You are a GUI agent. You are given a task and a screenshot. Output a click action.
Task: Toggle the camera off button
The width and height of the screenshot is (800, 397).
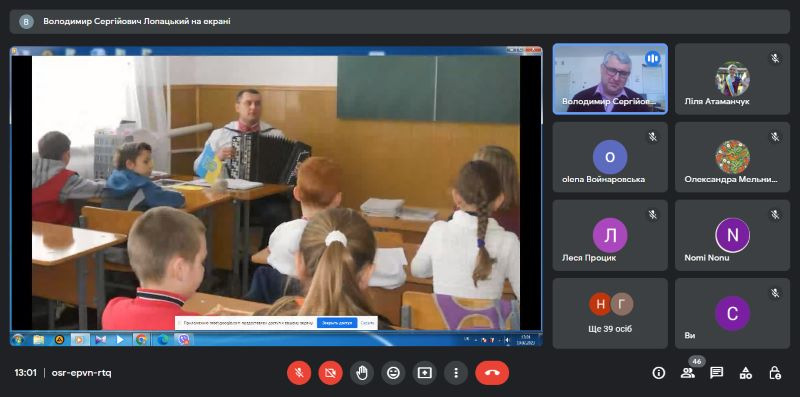click(x=330, y=373)
